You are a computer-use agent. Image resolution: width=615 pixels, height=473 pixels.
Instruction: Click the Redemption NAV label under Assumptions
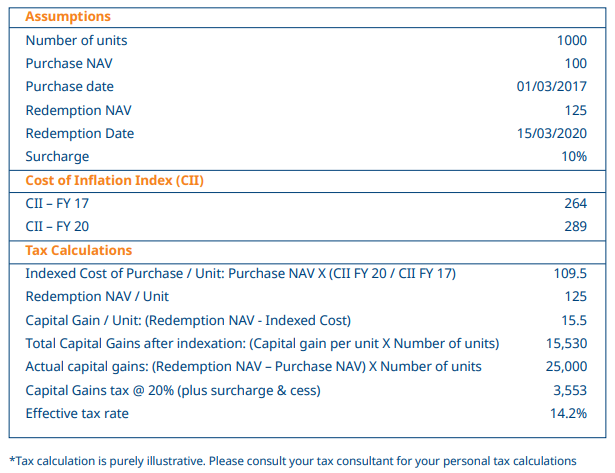[x=78, y=110]
